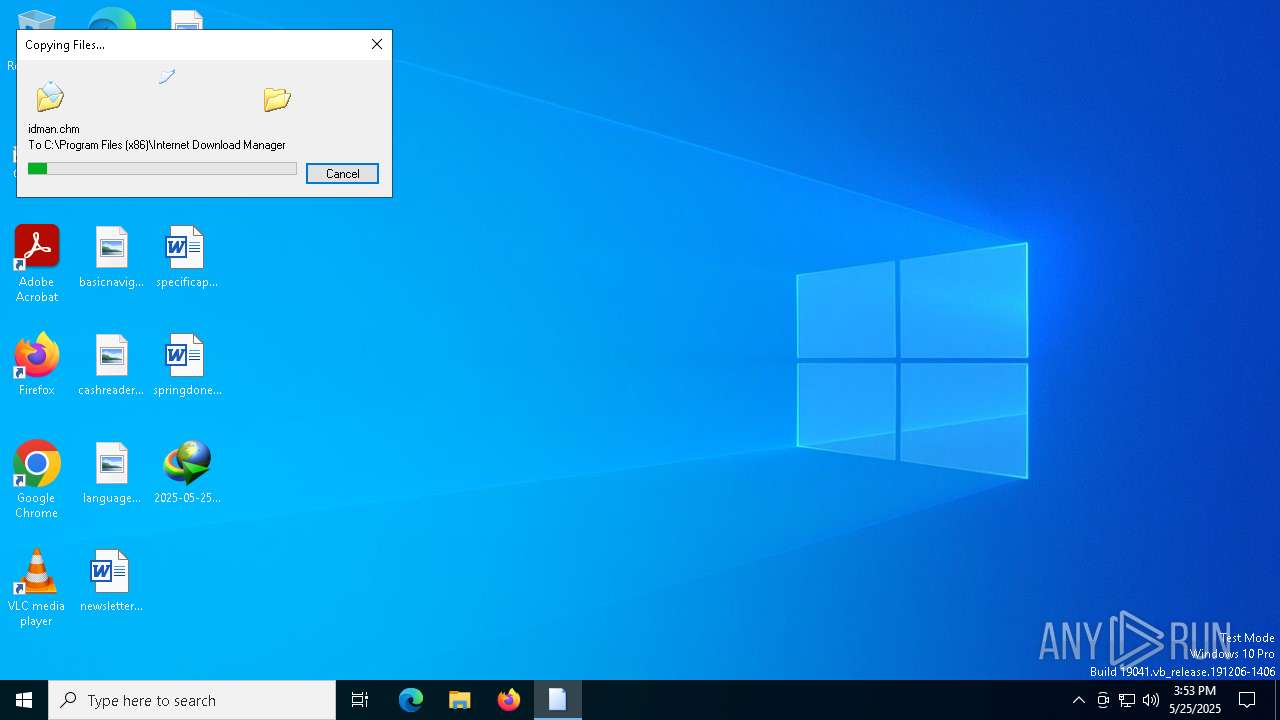Select the specificap... Word document
The height and width of the screenshot is (720, 1280).
click(x=186, y=257)
